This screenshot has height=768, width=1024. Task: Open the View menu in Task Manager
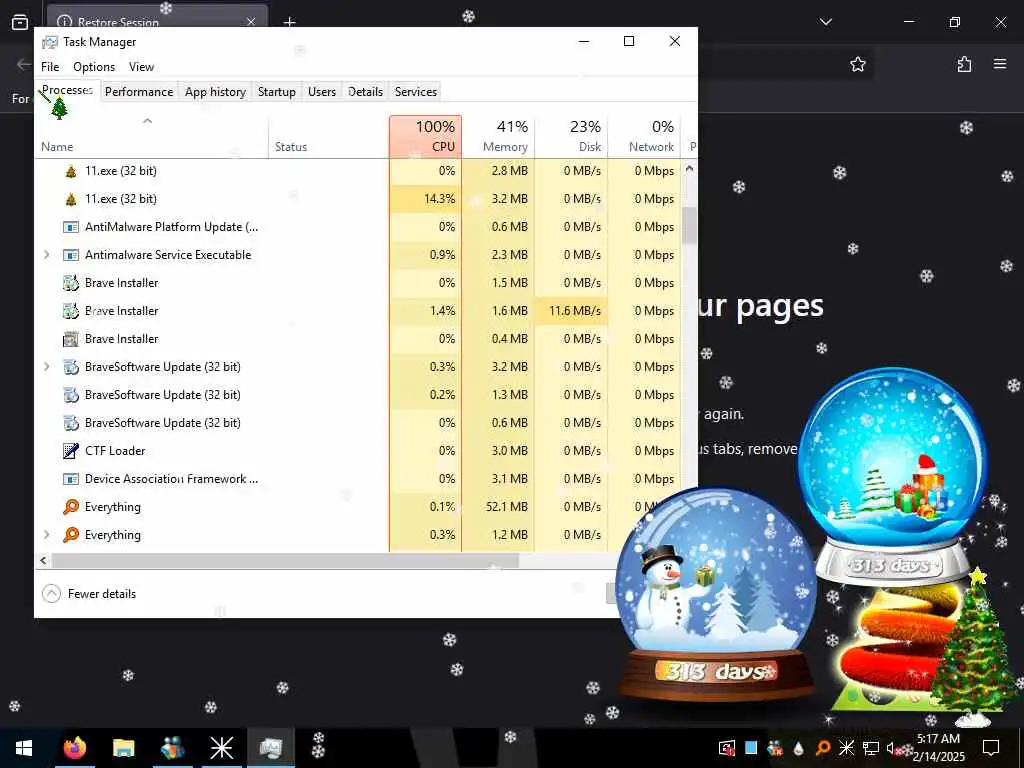[x=141, y=67]
